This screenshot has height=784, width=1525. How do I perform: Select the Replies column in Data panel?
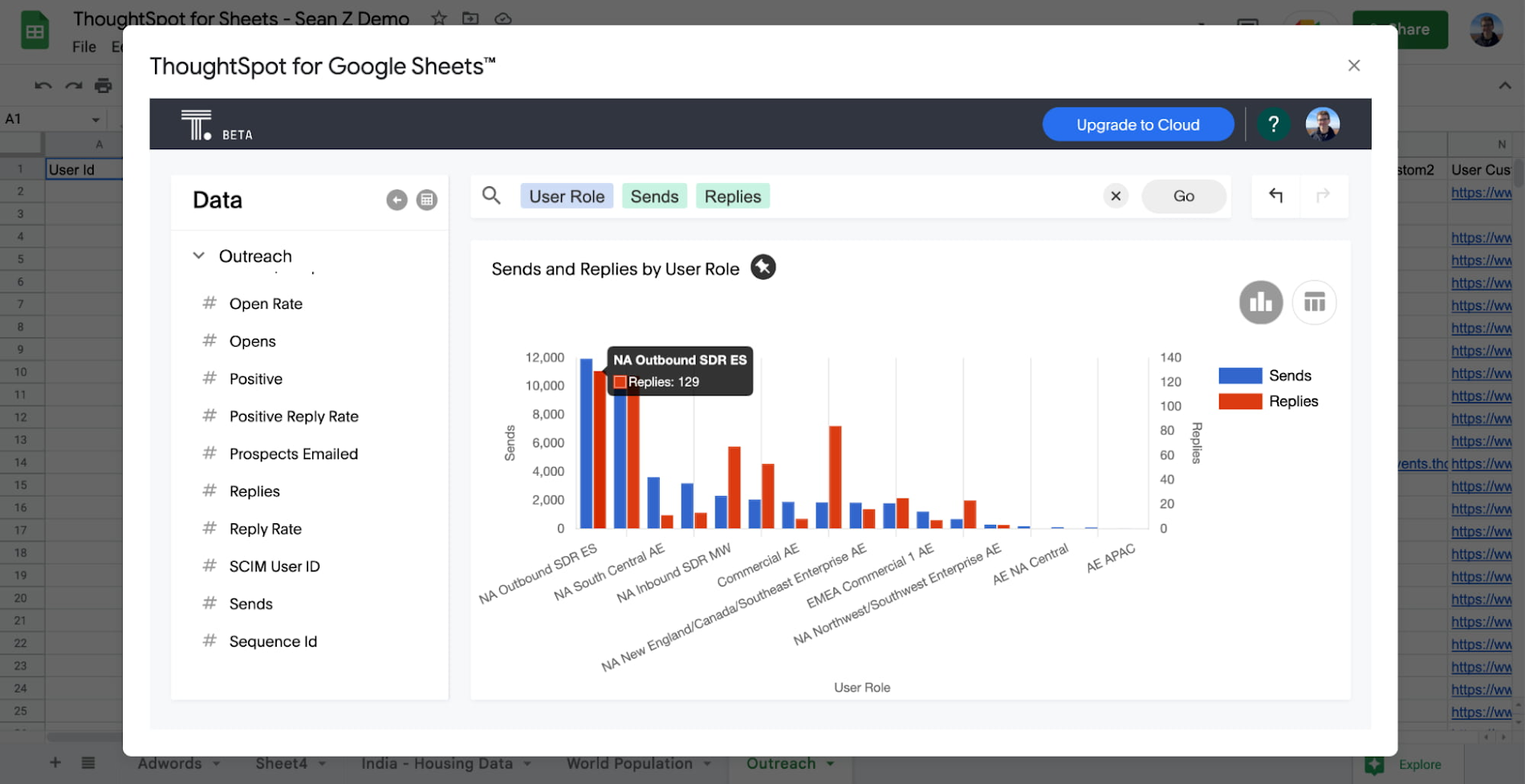pyautogui.click(x=254, y=491)
